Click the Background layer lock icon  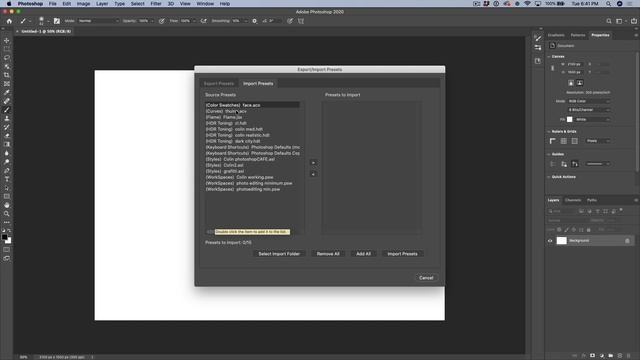point(627,241)
